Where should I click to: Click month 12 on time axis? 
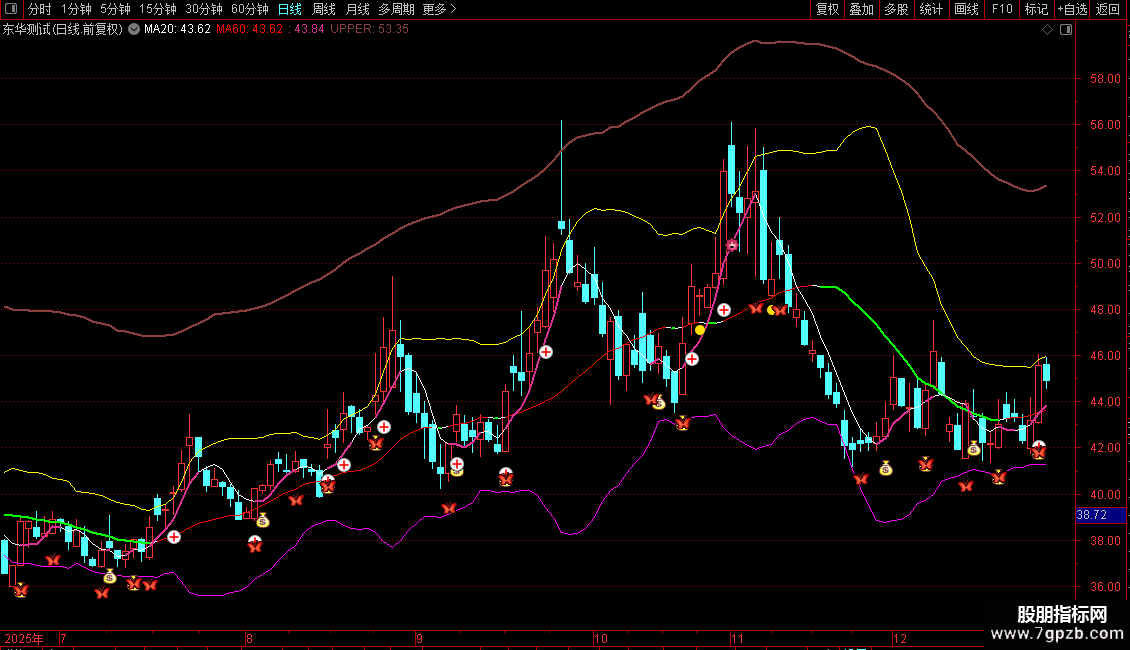[899, 638]
